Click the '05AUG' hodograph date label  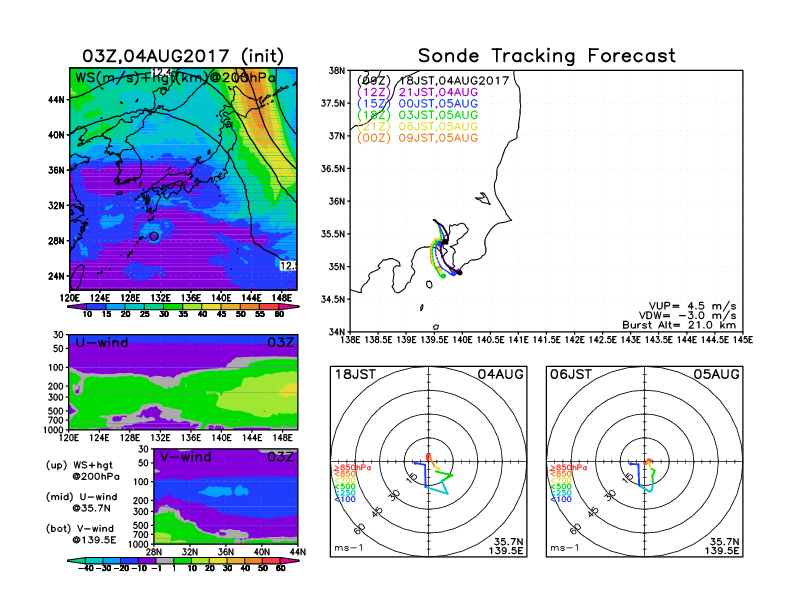[x=716, y=374]
